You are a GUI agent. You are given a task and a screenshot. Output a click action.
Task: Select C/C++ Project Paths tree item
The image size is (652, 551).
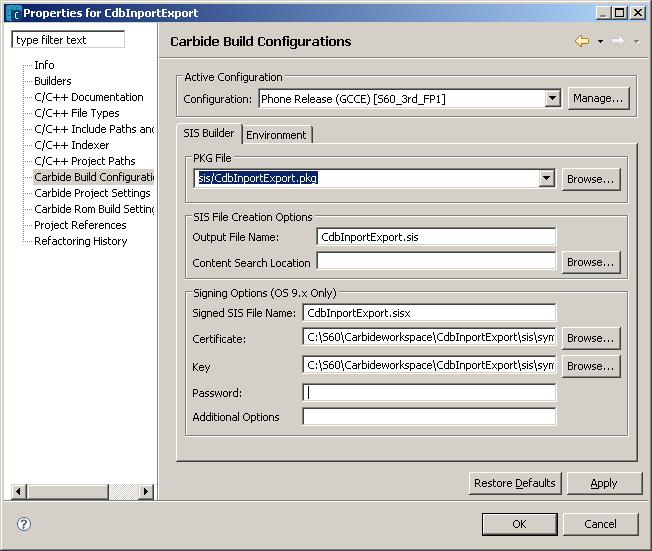85,161
